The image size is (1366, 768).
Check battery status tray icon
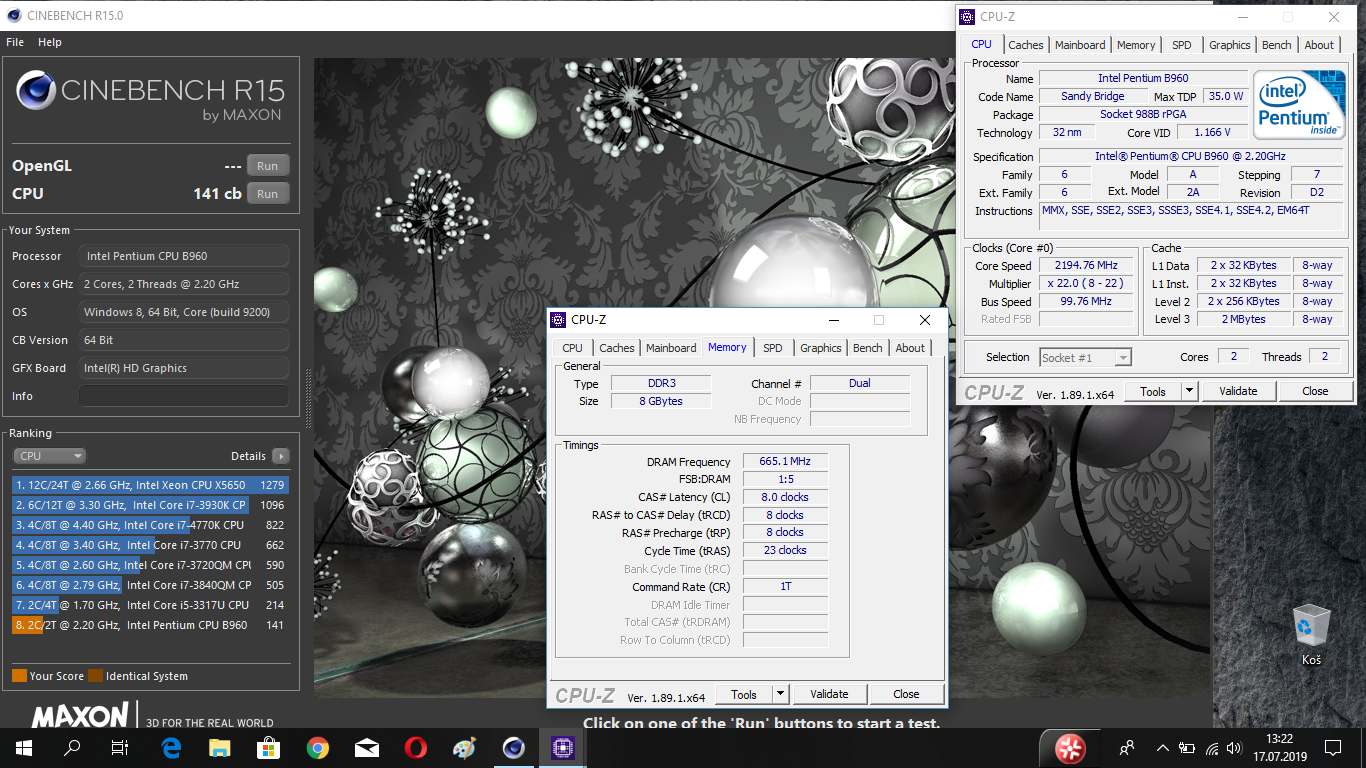pos(1187,748)
